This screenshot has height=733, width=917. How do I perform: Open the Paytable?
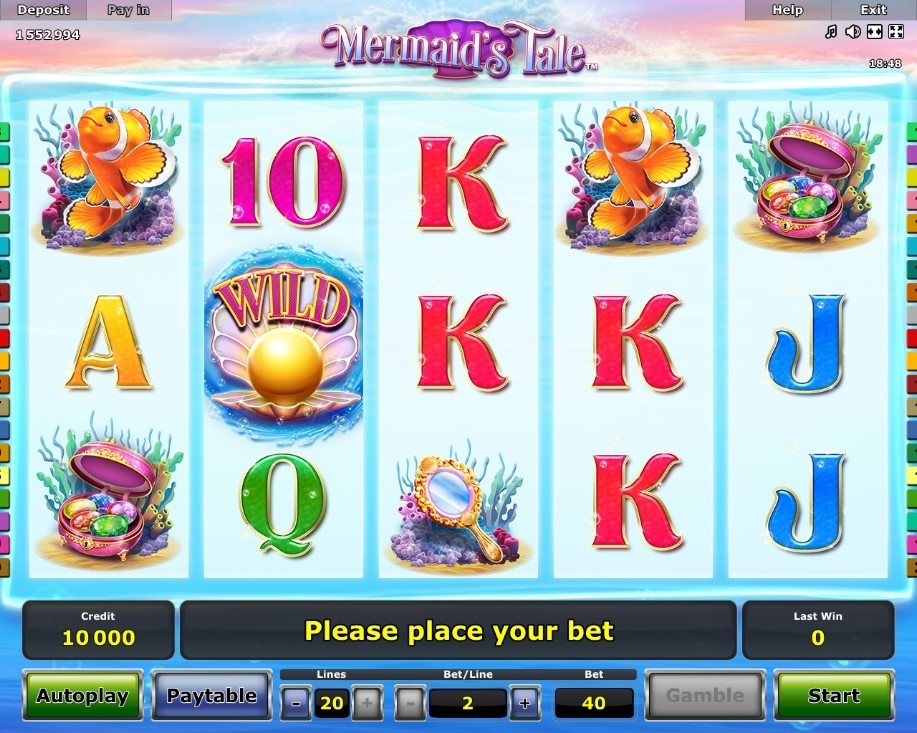212,696
